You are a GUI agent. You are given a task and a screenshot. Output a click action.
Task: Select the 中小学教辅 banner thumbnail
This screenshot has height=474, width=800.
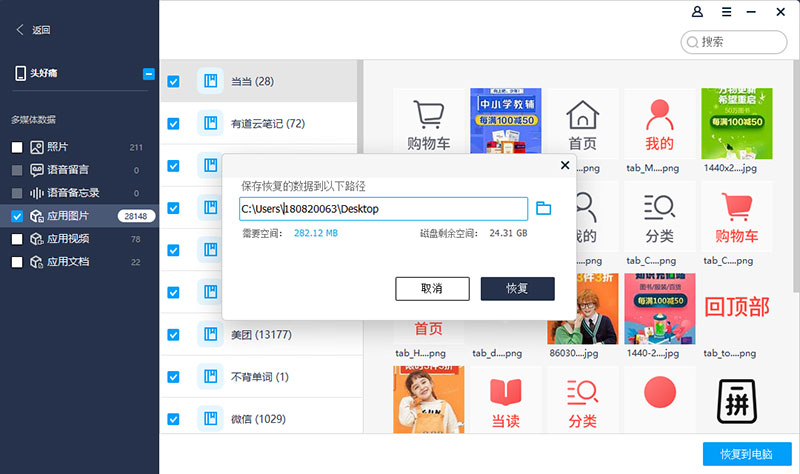506,121
